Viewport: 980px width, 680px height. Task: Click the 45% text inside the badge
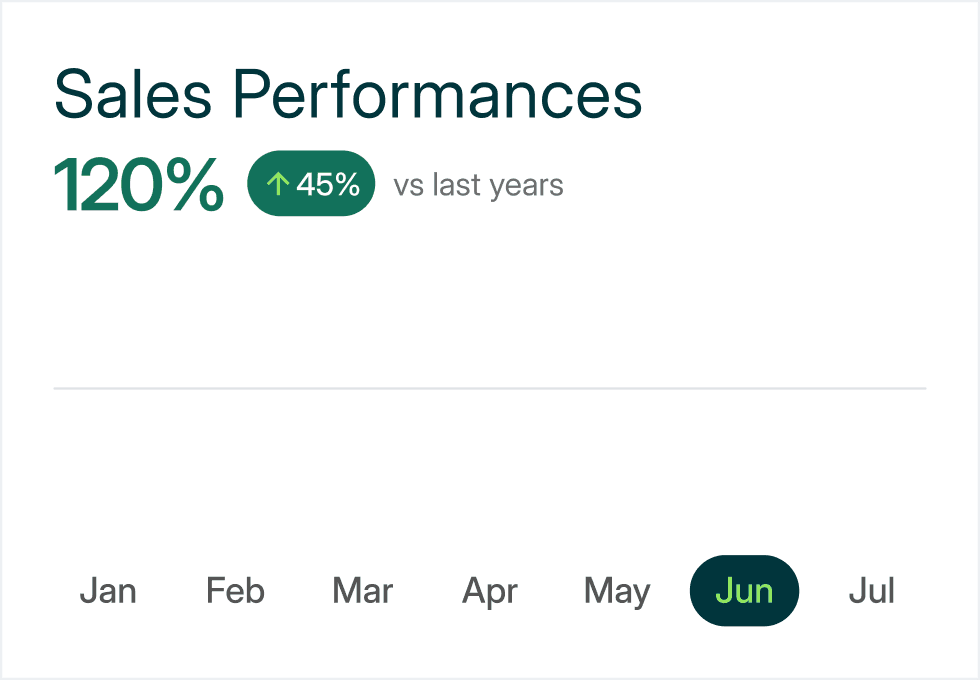click(328, 184)
